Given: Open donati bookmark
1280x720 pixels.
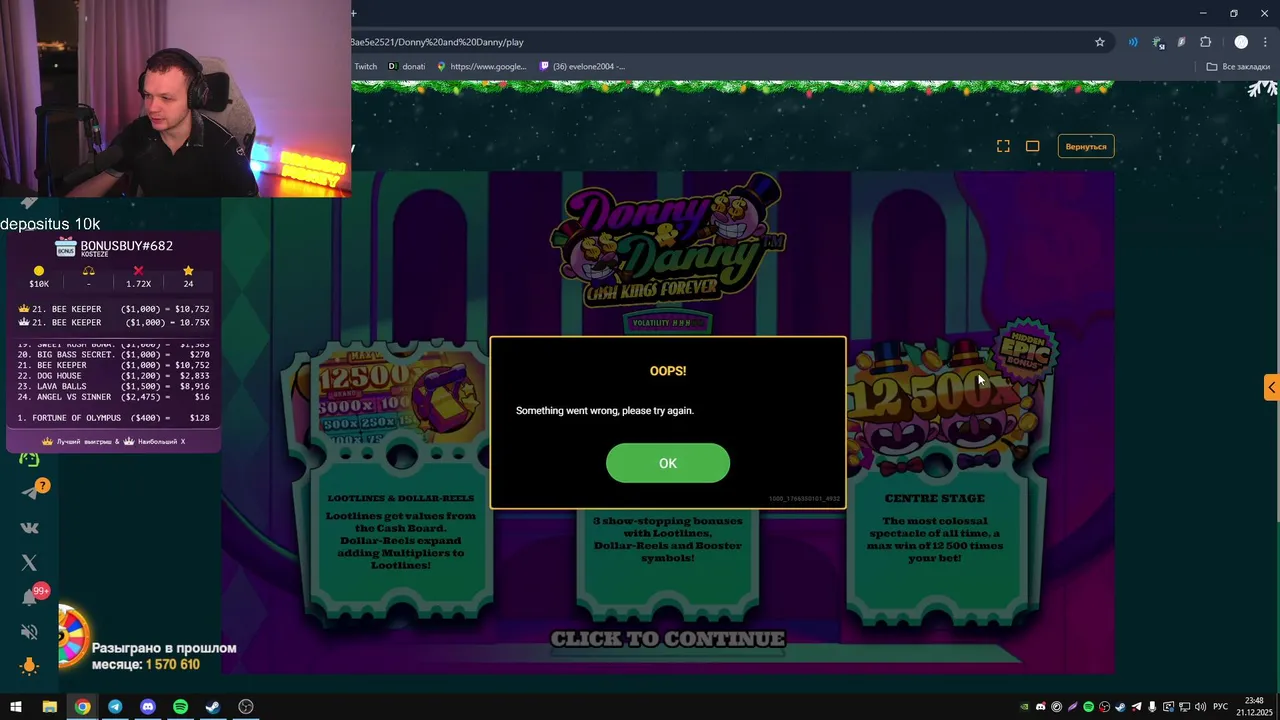Looking at the screenshot, I should click(x=407, y=67).
